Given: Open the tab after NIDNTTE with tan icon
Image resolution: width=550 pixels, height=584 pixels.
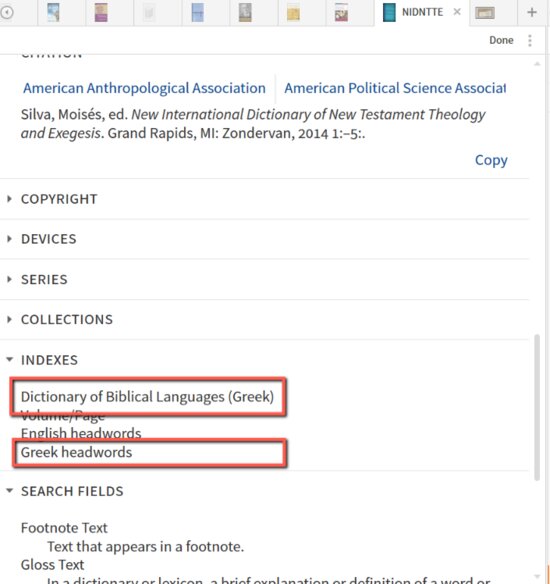Looking at the screenshot, I should point(485,13).
